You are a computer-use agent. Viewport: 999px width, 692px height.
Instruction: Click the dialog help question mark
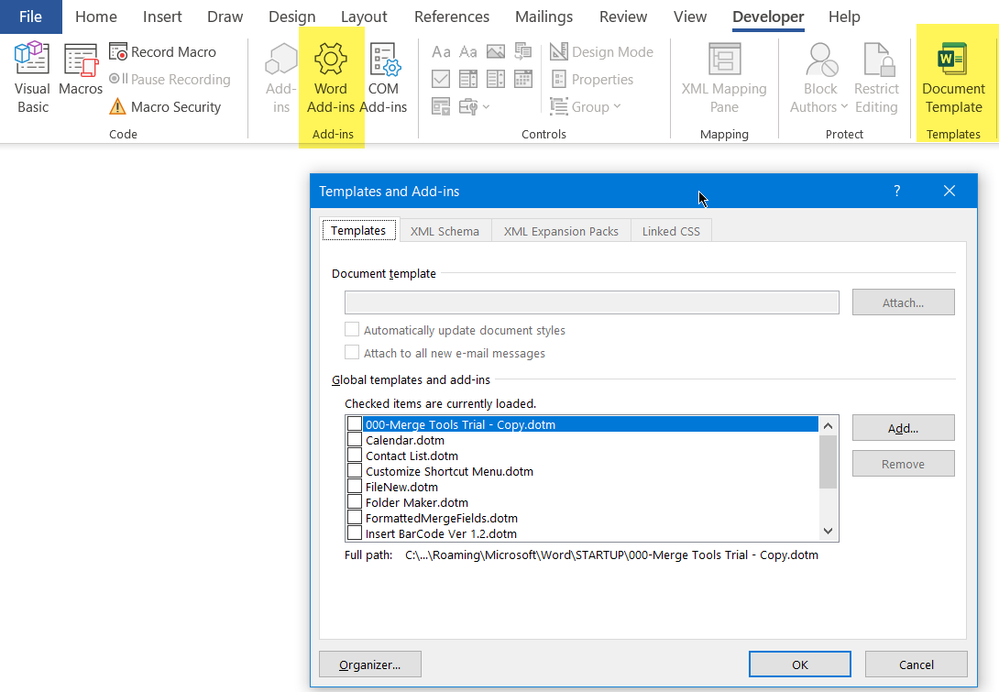coord(897,191)
